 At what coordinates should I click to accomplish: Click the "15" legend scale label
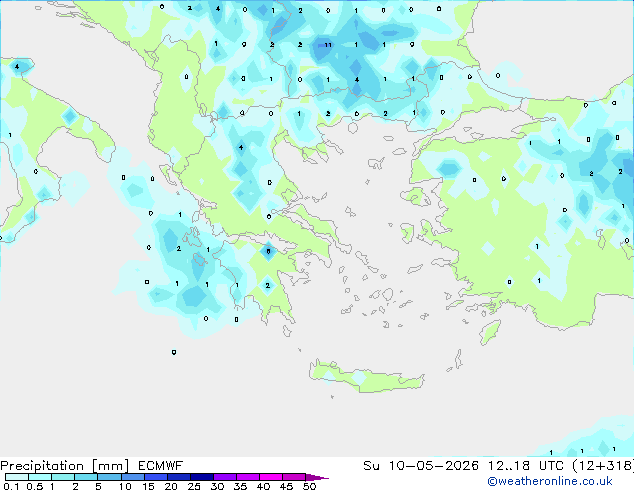pos(148,486)
